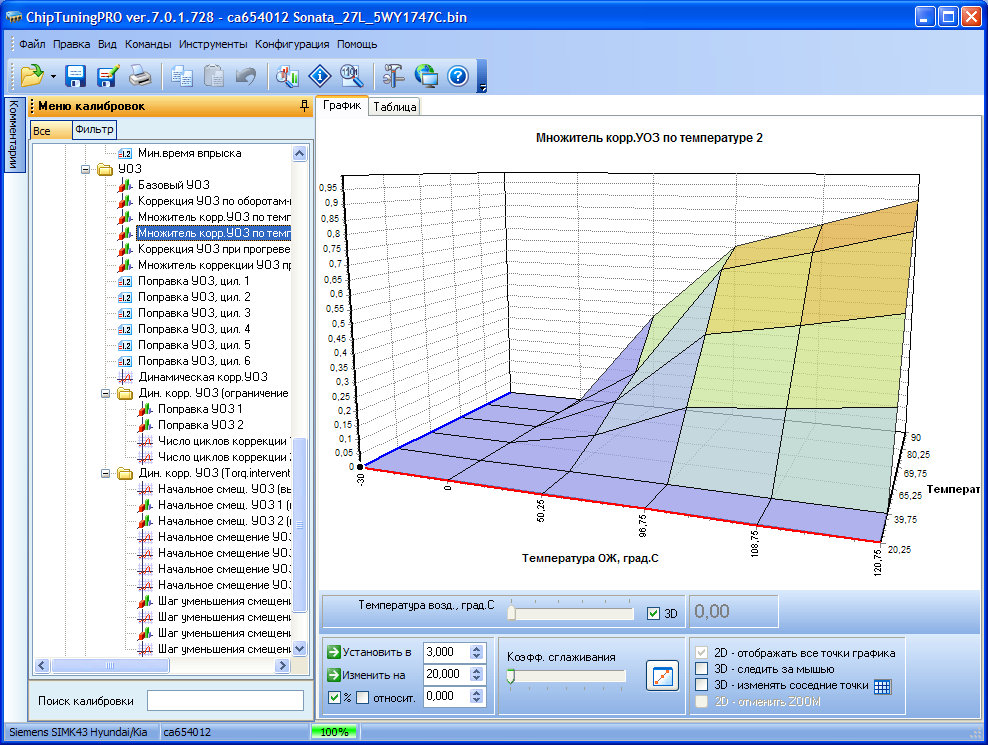Switch to the Таблица tab
The image size is (988, 745).
click(x=395, y=106)
